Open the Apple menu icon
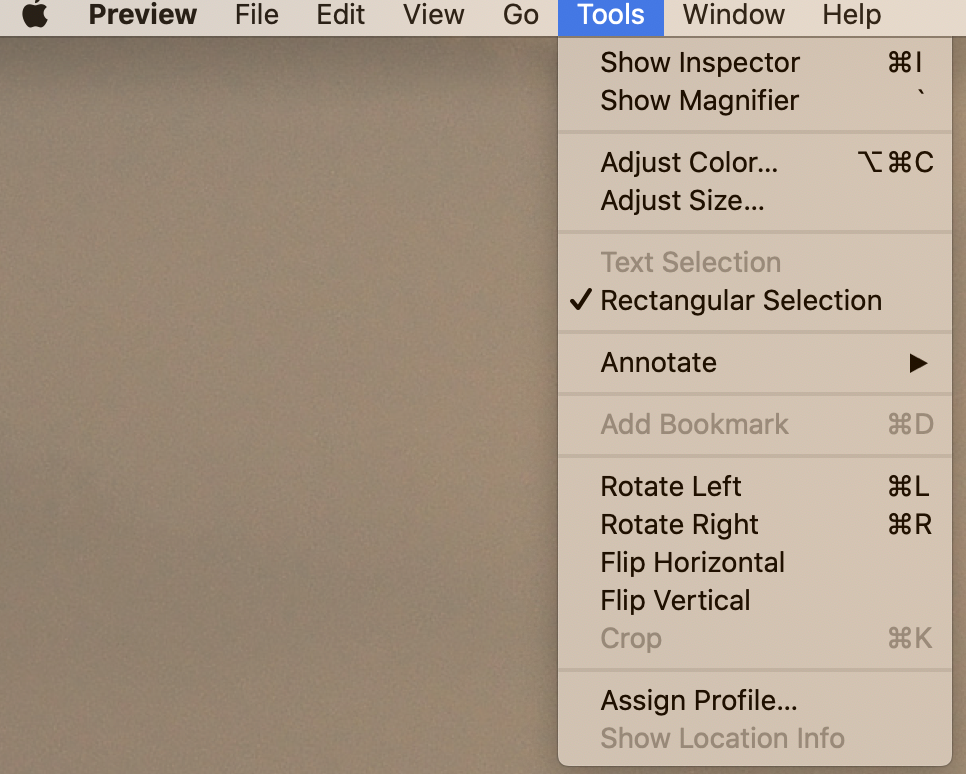The image size is (966, 774). tap(35, 16)
